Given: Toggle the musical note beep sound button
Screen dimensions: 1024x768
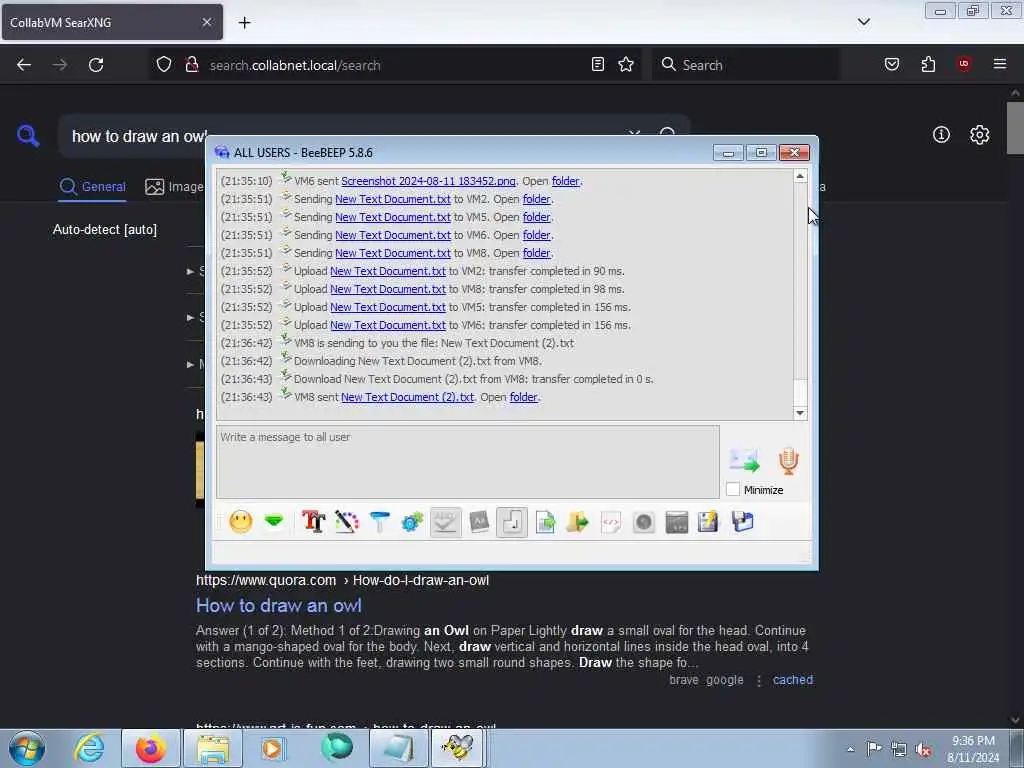Looking at the screenshot, I should [512, 522].
